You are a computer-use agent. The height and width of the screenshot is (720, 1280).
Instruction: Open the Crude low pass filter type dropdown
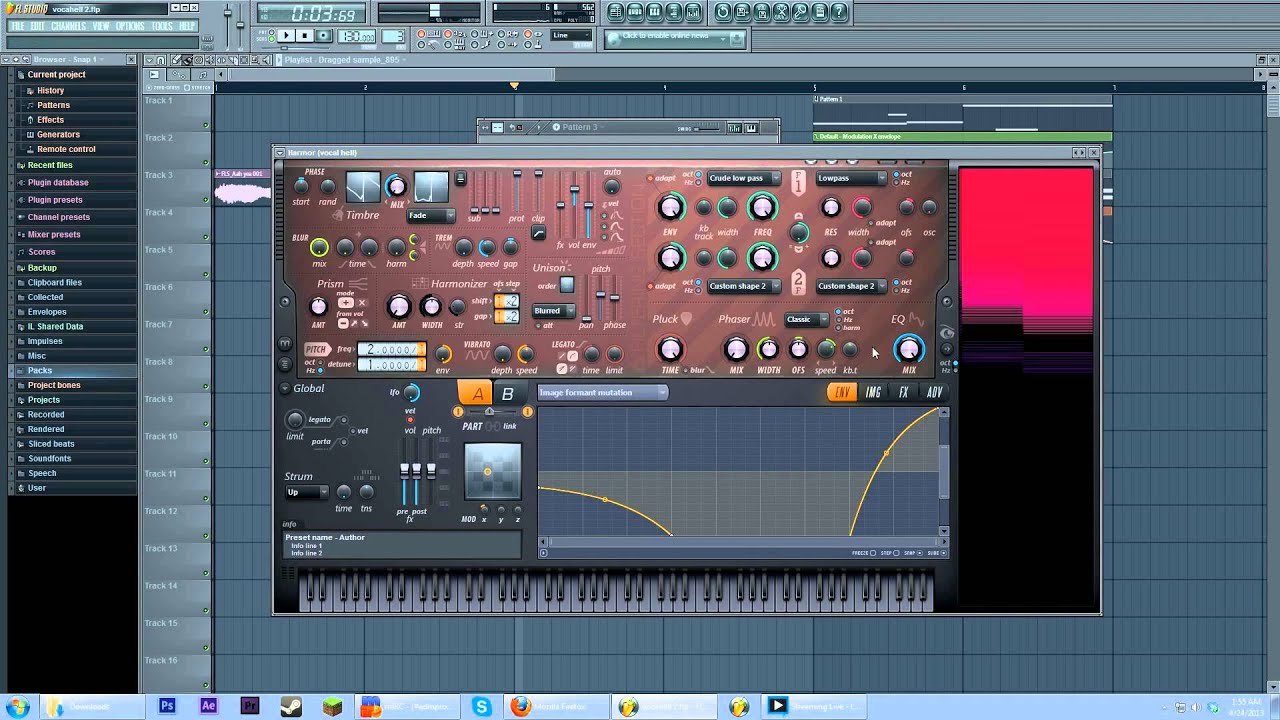(744, 178)
